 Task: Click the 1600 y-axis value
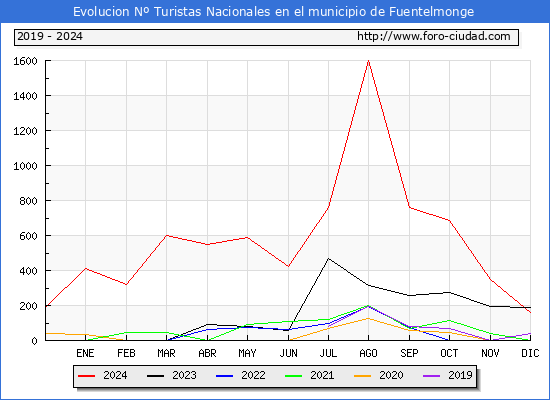(x=25, y=61)
